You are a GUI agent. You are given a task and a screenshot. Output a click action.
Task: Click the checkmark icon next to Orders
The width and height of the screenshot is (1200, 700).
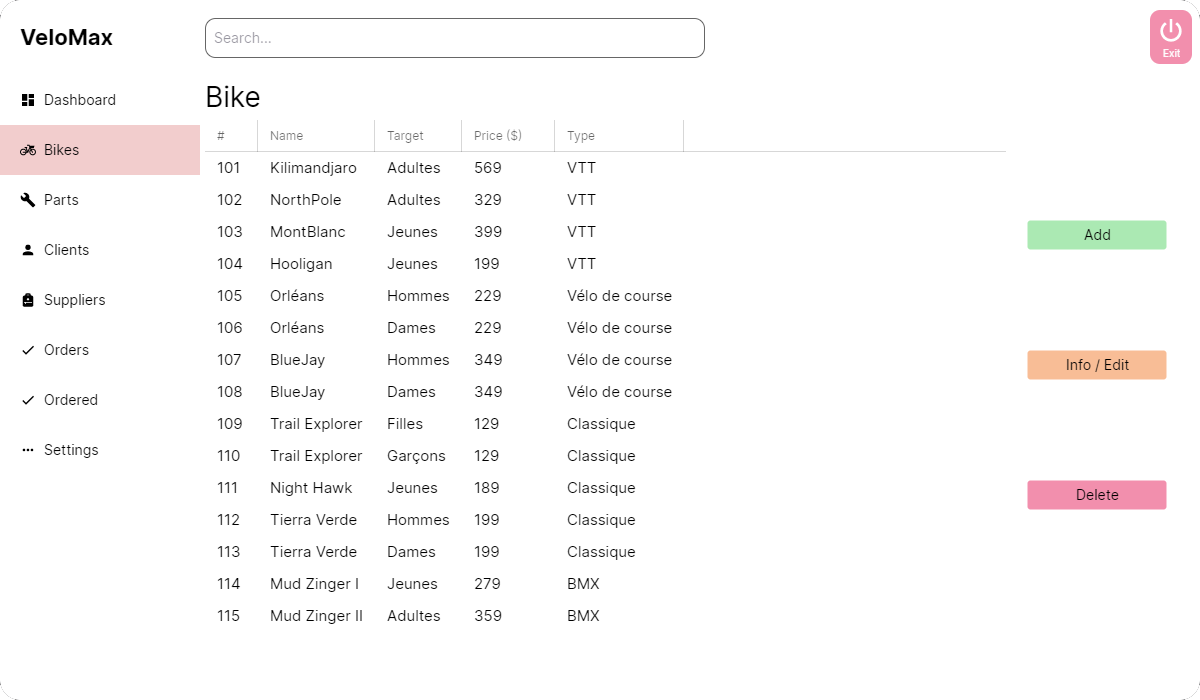[26, 350]
